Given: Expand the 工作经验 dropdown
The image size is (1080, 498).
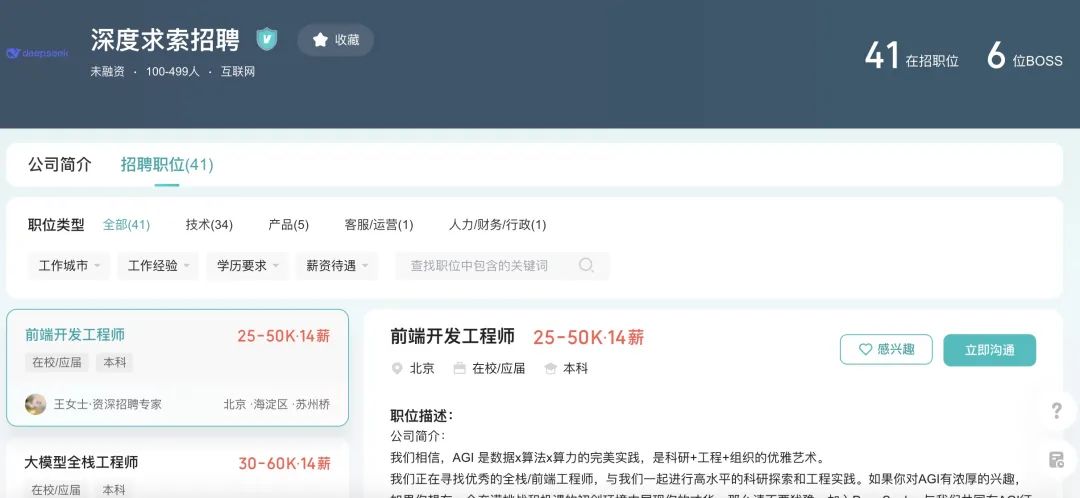Looking at the screenshot, I should coord(158,266).
